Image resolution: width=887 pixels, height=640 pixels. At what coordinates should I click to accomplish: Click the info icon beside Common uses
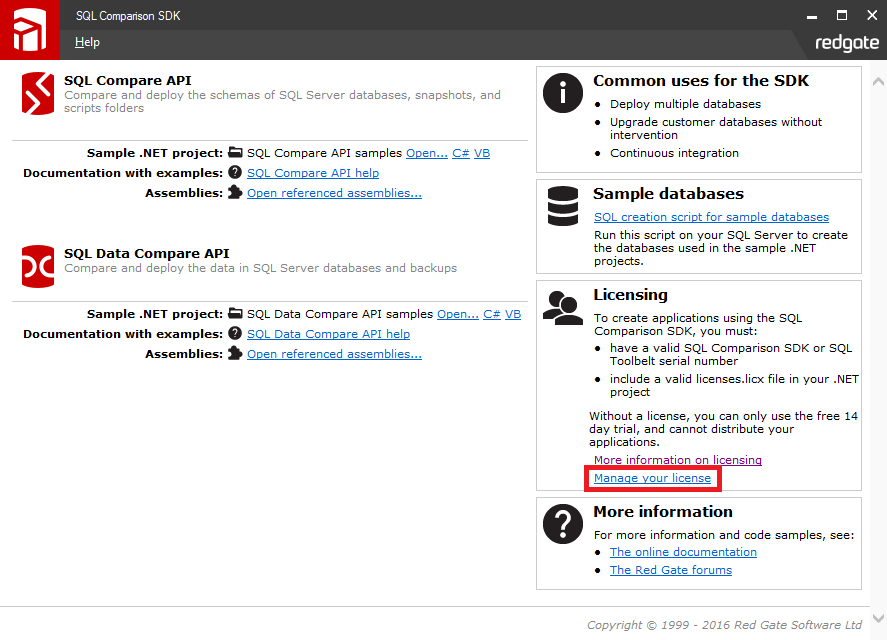[562, 93]
